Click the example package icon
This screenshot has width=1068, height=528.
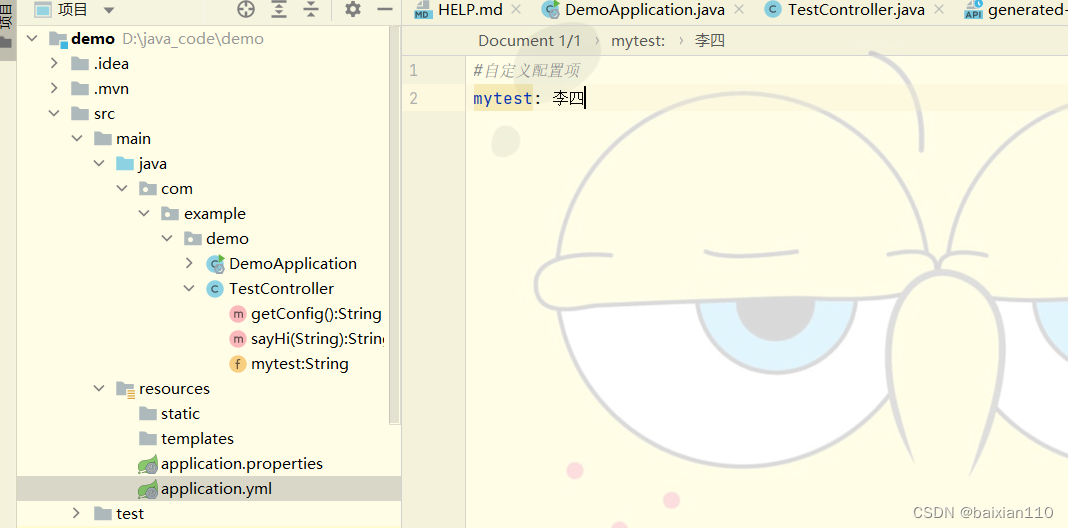click(x=170, y=214)
